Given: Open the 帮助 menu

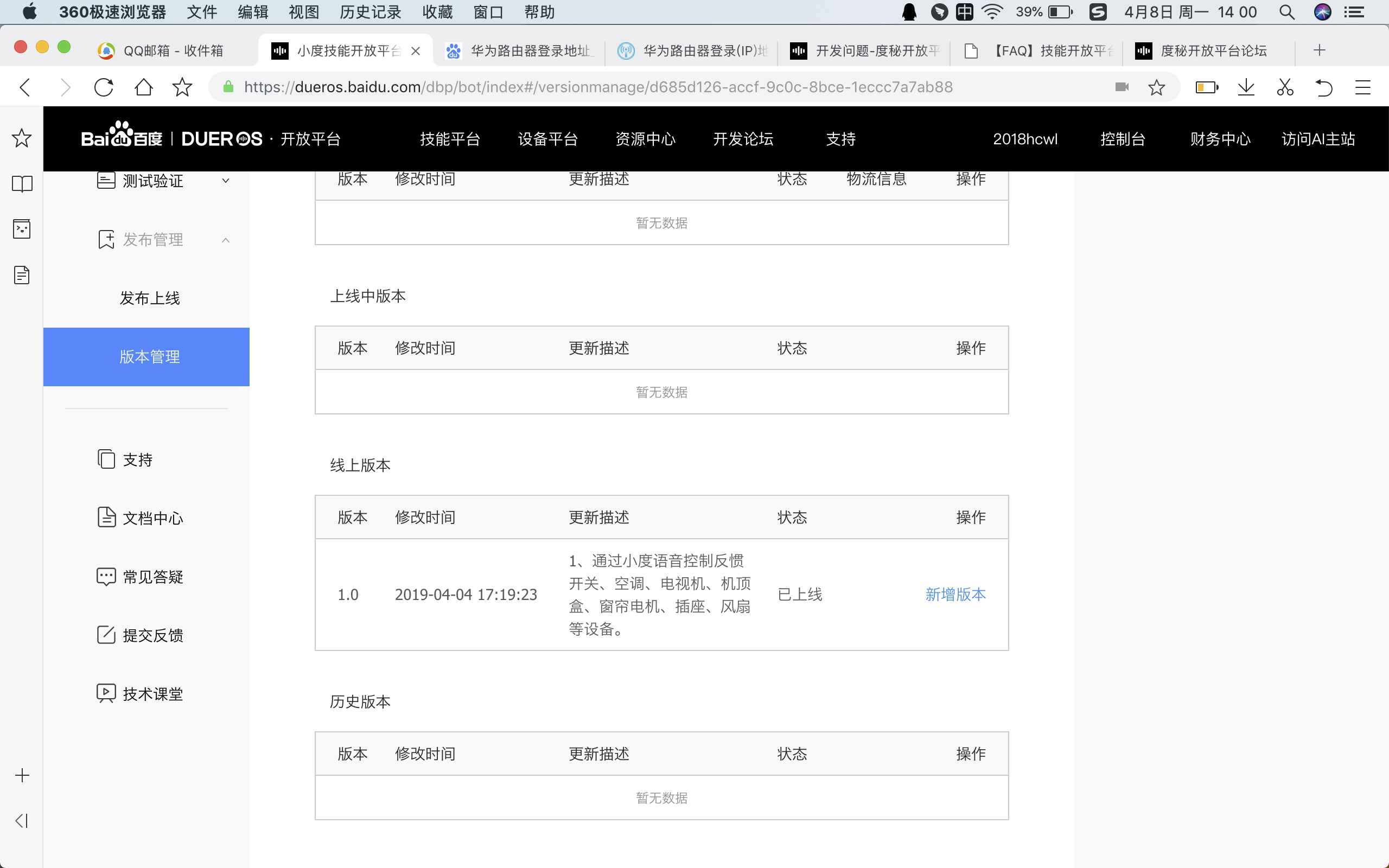Looking at the screenshot, I should [x=539, y=12].
